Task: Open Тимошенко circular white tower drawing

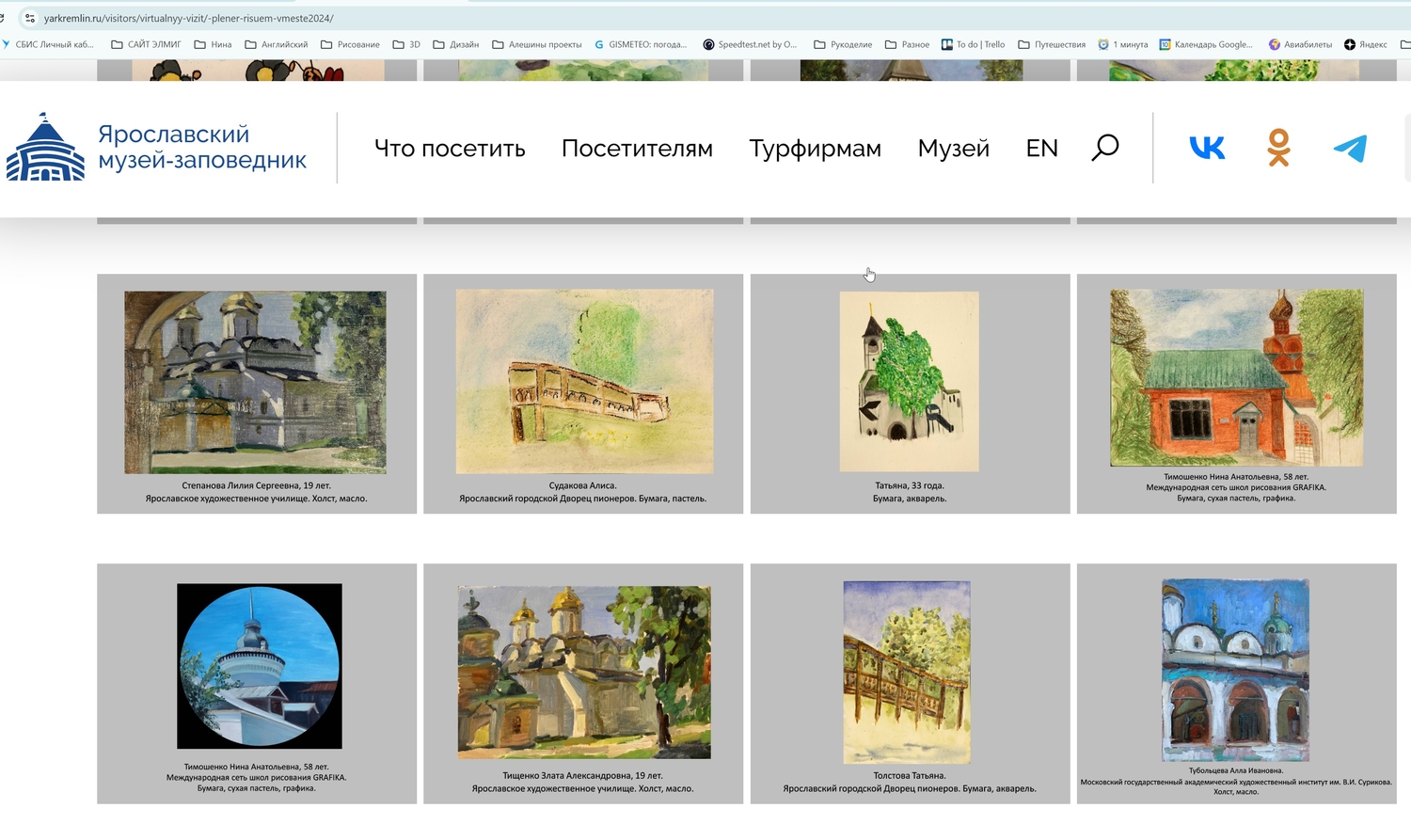Action: pyautogui.click(x=260, y=666)
